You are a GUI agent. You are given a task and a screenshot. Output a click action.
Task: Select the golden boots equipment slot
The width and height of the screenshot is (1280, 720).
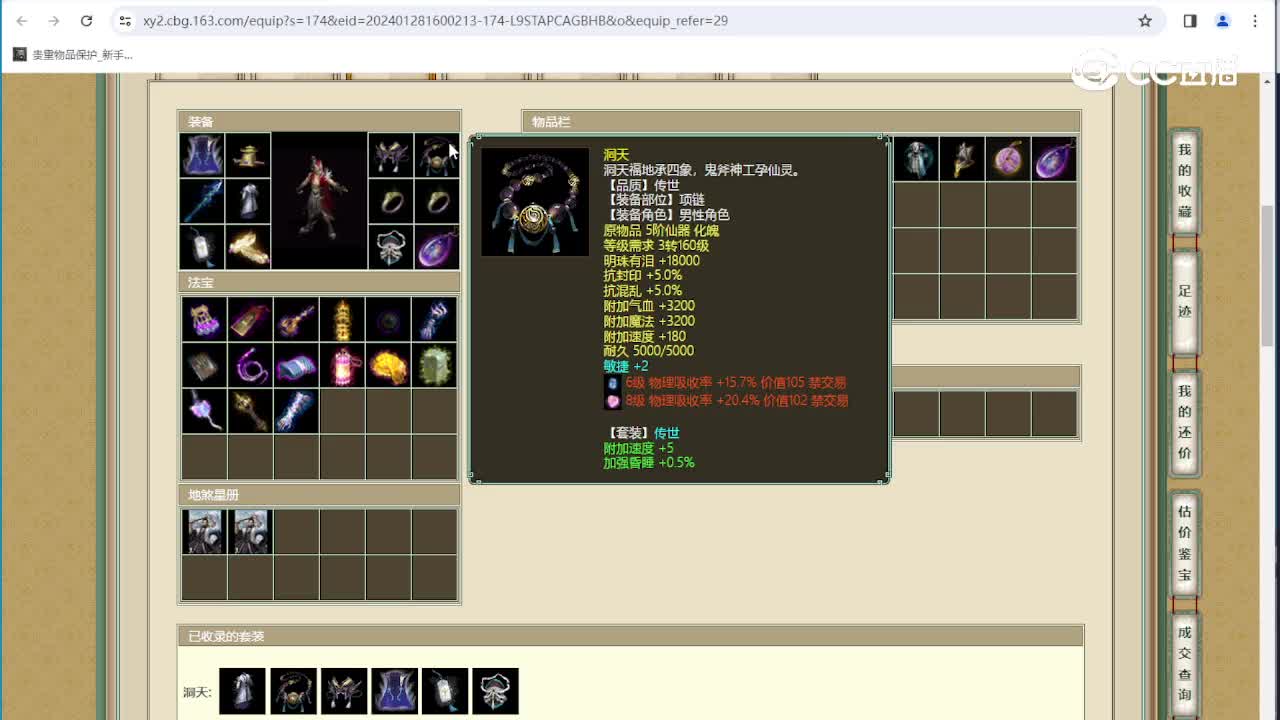tap(247, 246)
